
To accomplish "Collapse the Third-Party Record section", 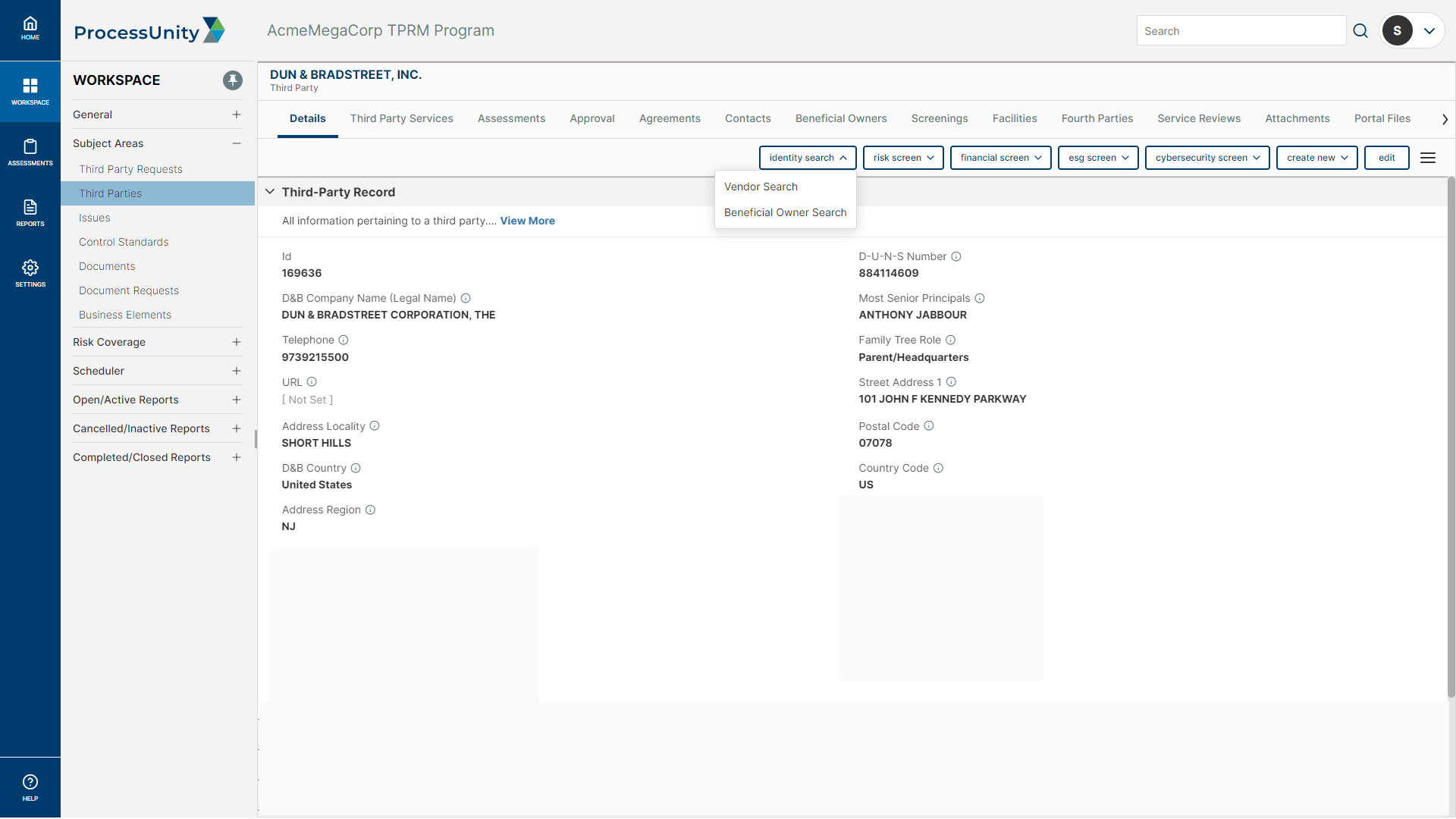I will 270,192.
